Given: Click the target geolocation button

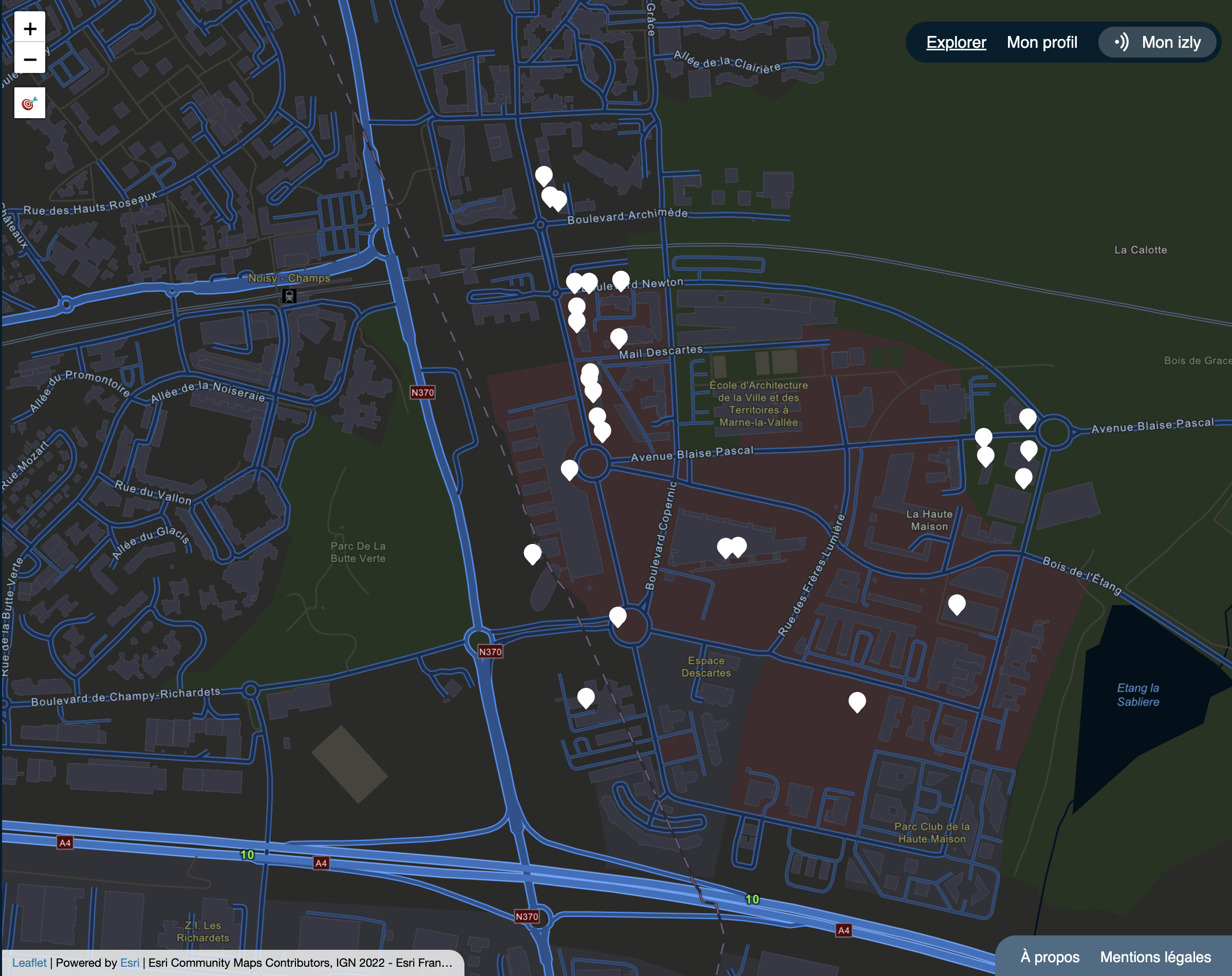Looking at the screenshot, I should pos(30,103).
